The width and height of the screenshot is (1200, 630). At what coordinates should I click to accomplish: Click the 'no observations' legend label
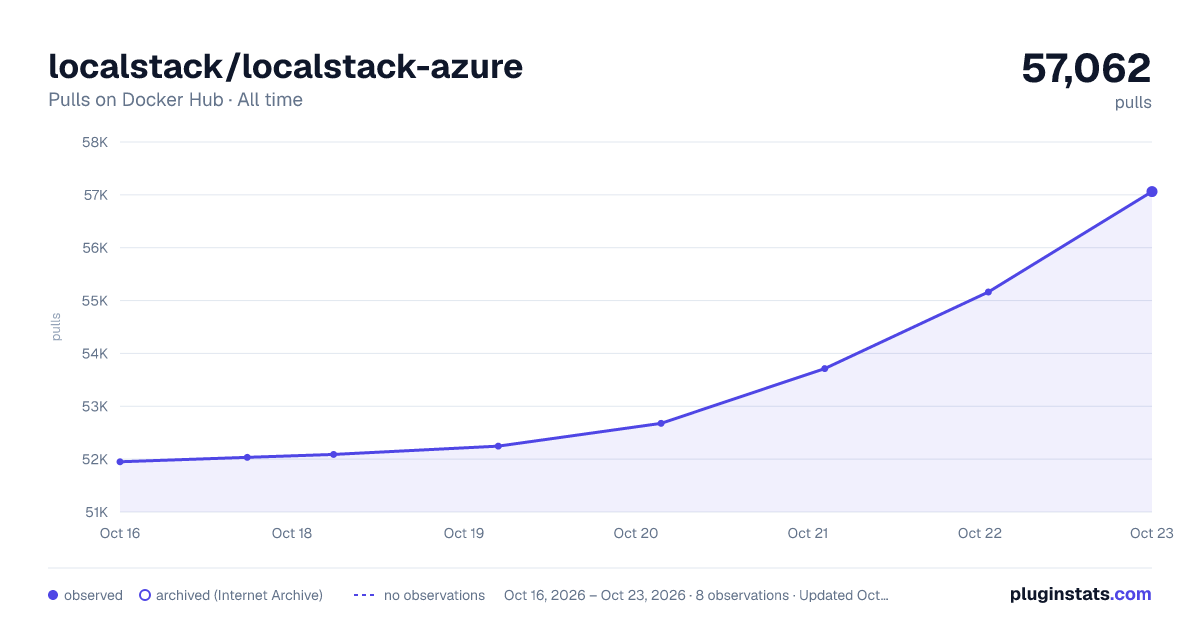point(434,595)
